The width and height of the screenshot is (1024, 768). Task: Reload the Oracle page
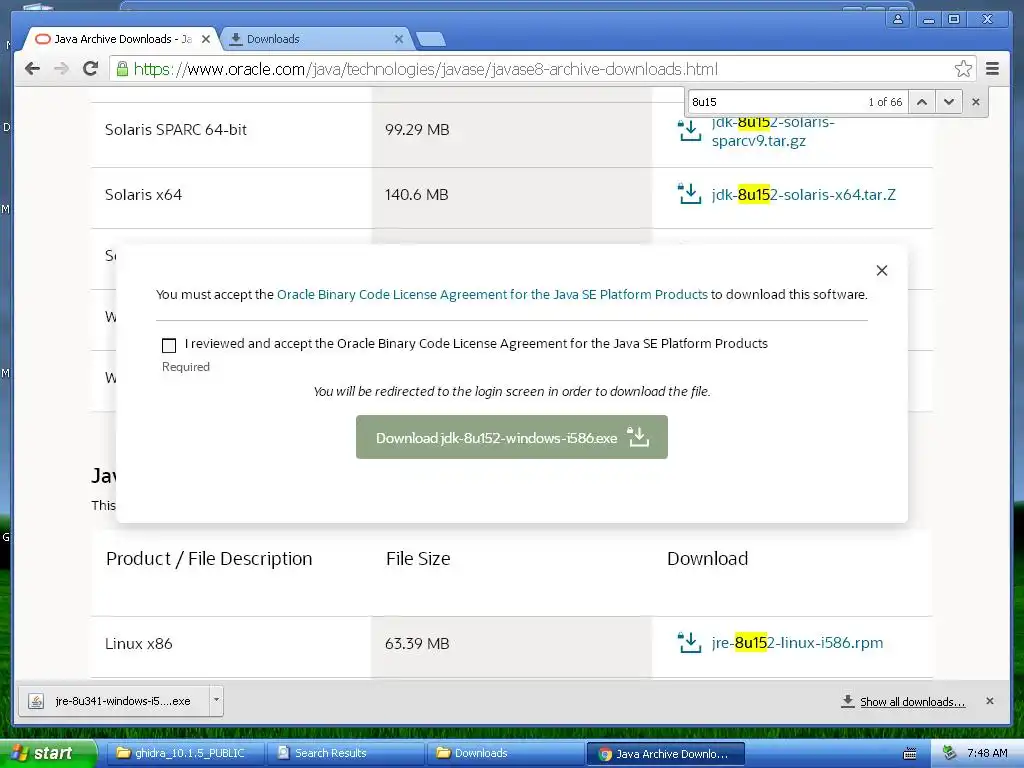[x=91, y=69]
